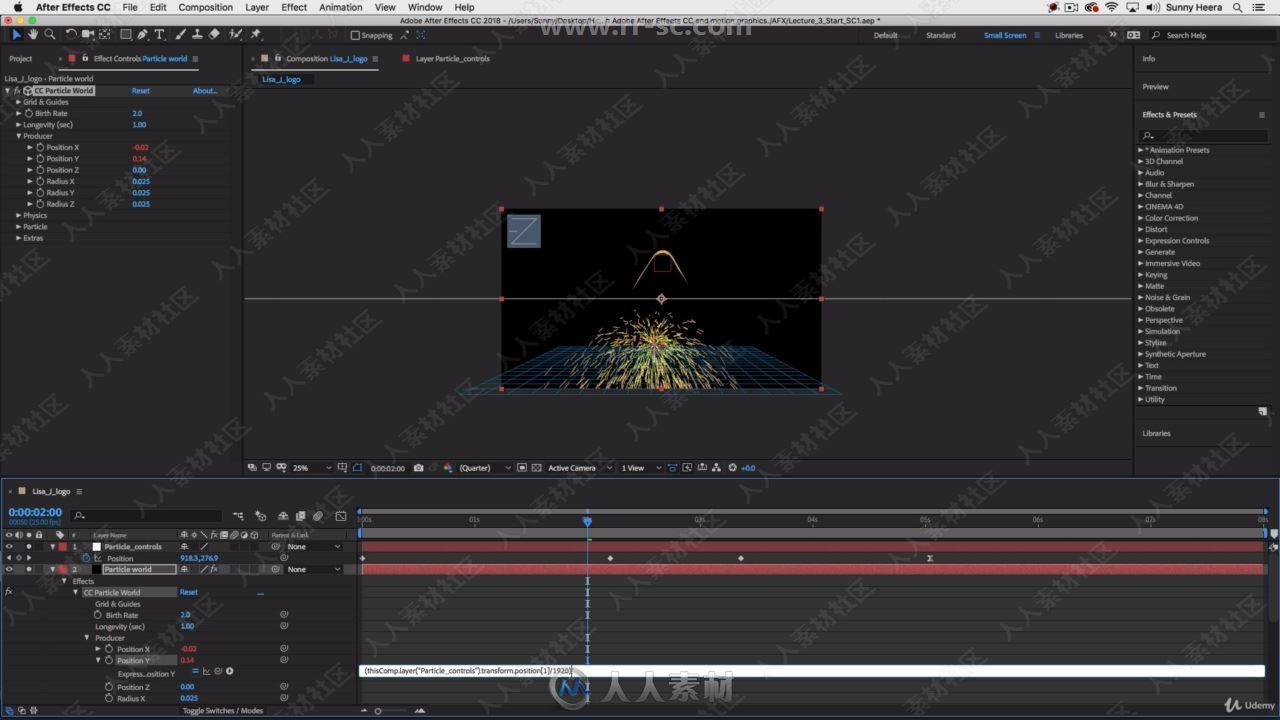Open the Animation menu
1280x720 pixels.
click(x=341, y=7)
